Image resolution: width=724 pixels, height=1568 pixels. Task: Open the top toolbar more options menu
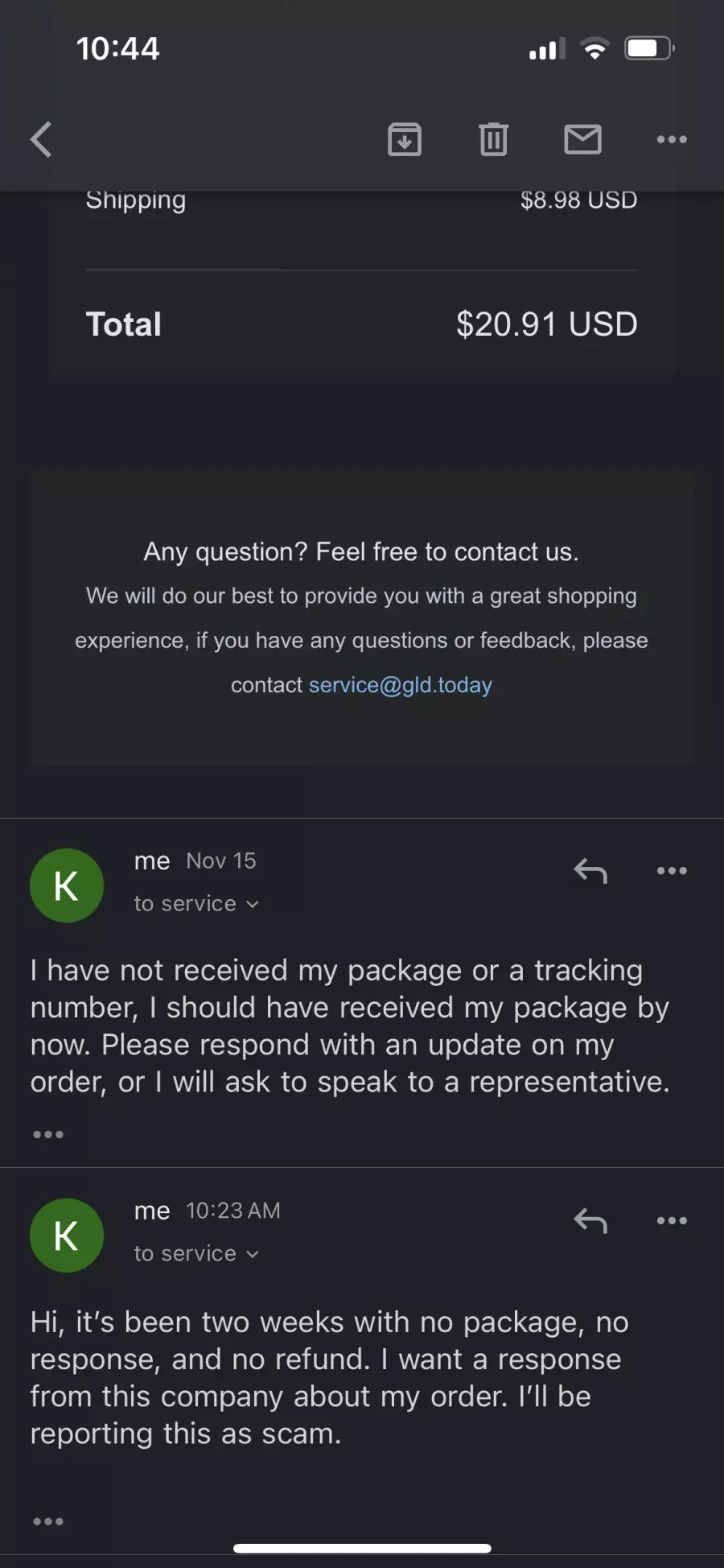pos(672,139)
